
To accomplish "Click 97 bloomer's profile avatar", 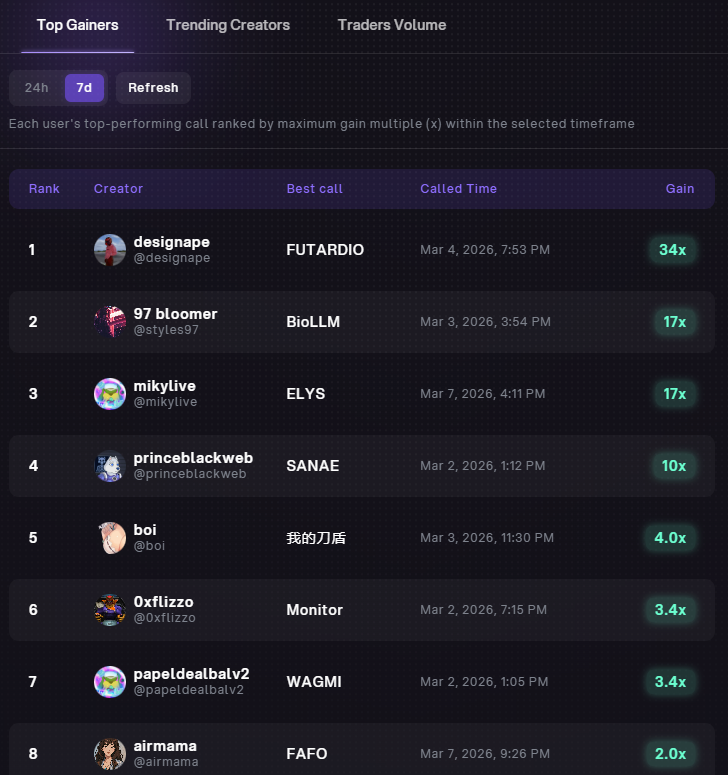I will (110, 322).
